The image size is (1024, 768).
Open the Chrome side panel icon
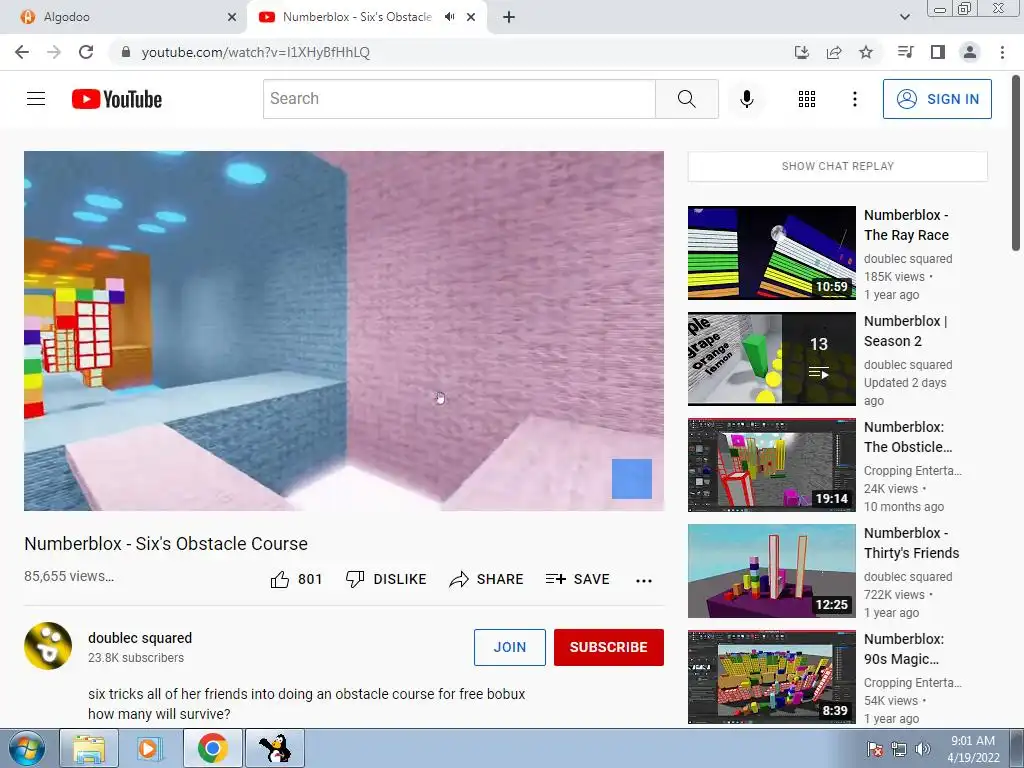(938, 52)
